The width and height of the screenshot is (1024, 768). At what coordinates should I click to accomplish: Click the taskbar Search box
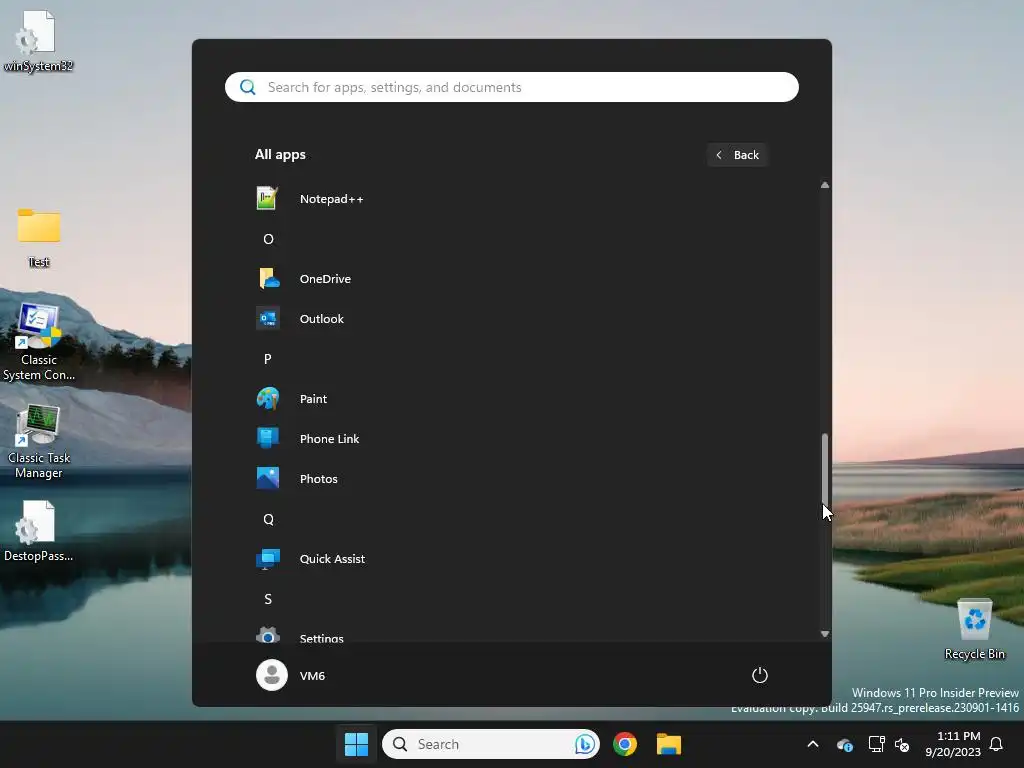point(491,744)
